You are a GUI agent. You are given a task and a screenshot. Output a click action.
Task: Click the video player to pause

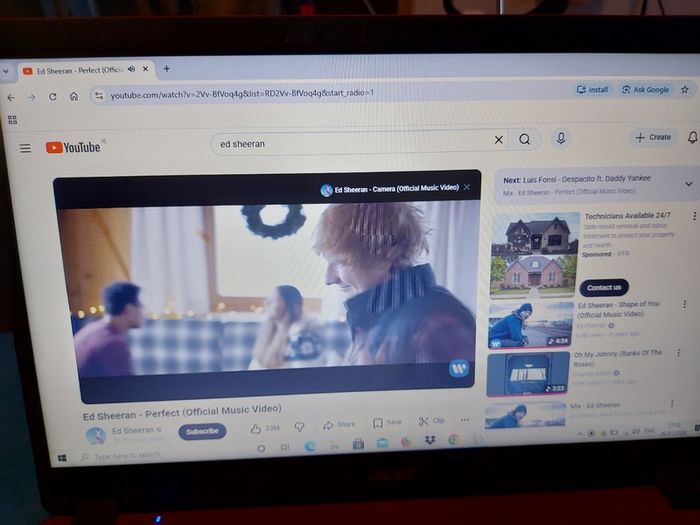click(268, 288)
